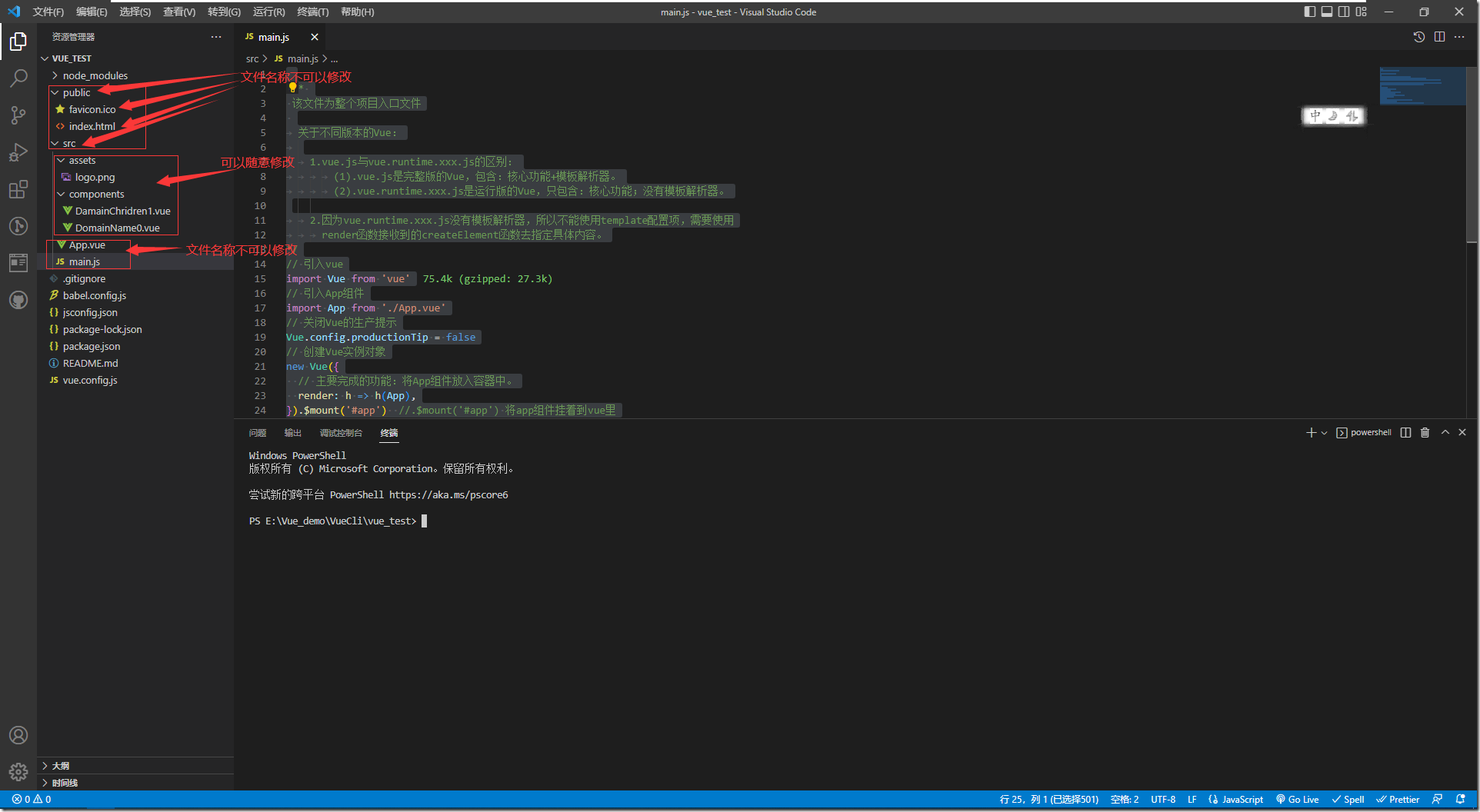Expand the node_modules folder
The image size is (1480, 812).
tap(135, 75)
